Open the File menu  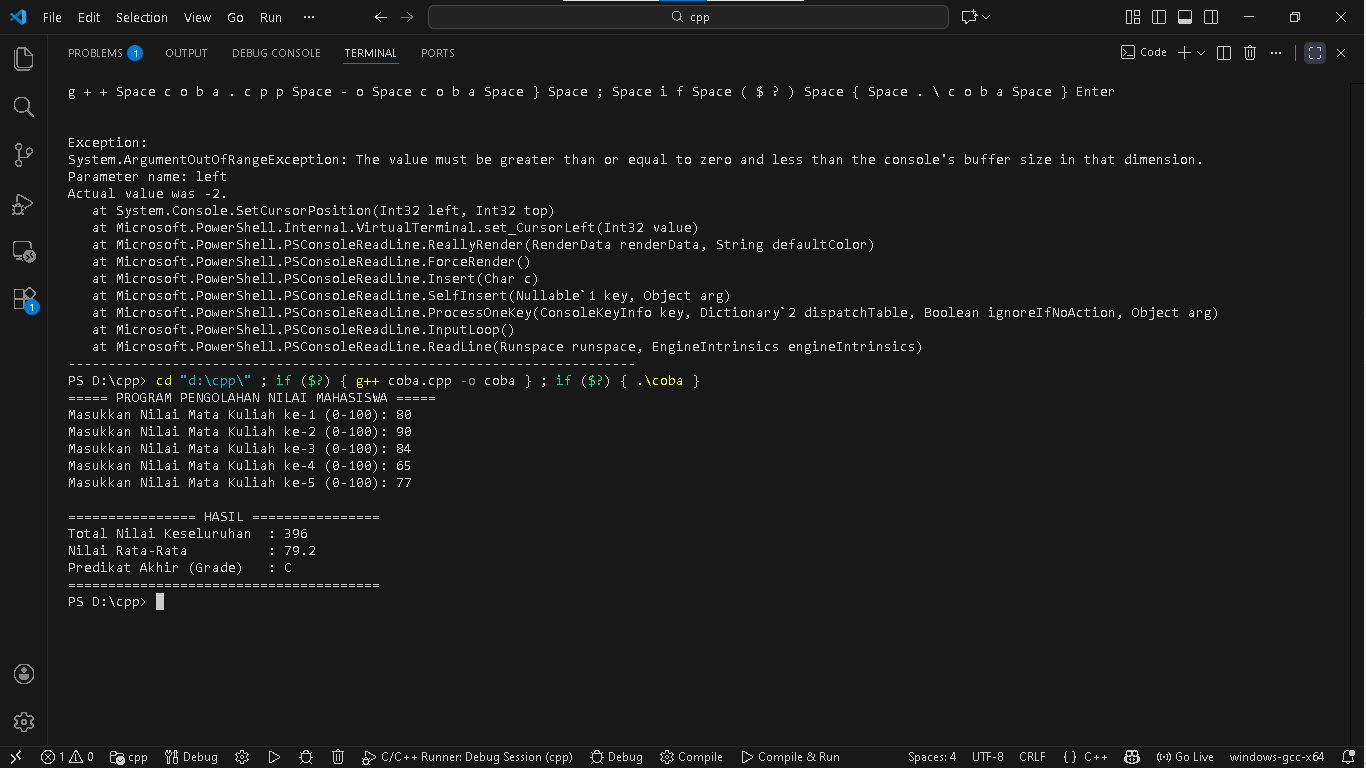(52, 17)
